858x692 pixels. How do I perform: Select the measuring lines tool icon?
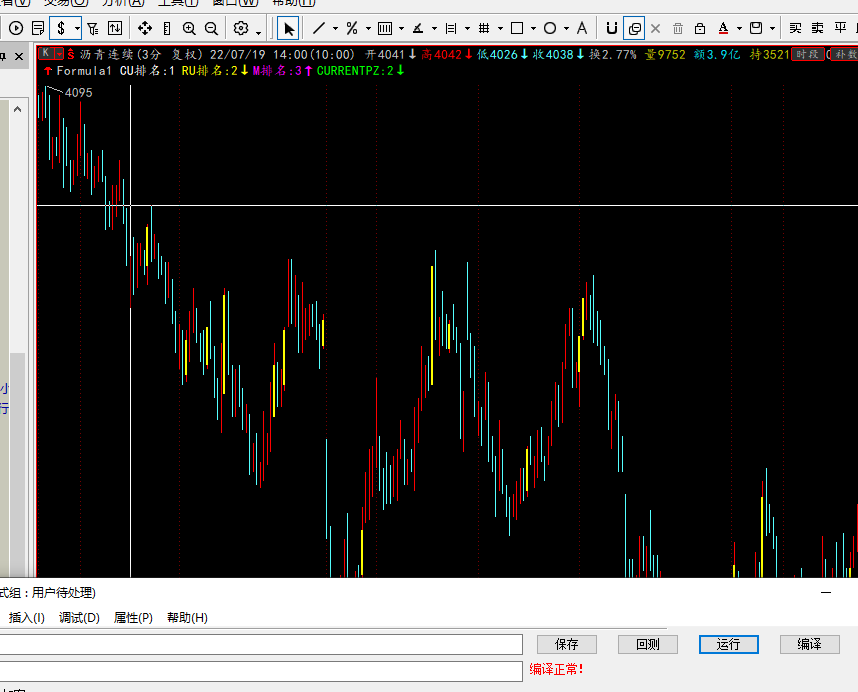click(x=451, y=28)
